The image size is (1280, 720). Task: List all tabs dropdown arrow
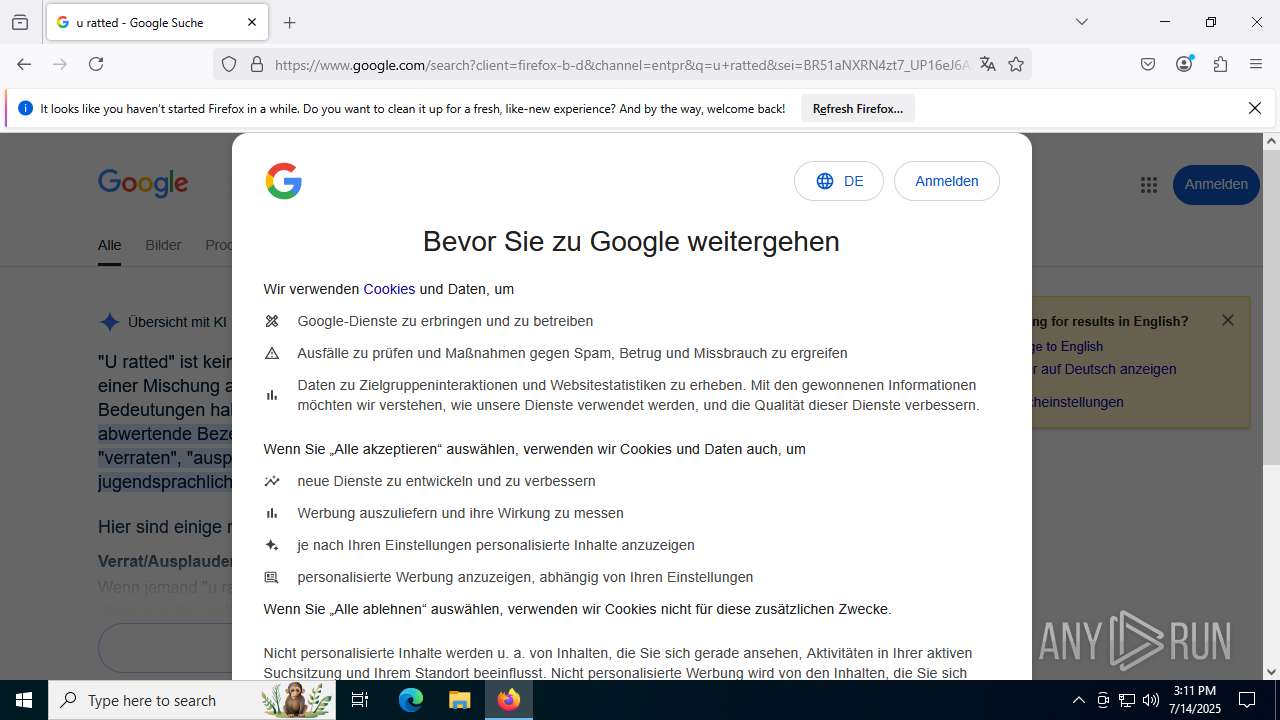[1081, 22]
